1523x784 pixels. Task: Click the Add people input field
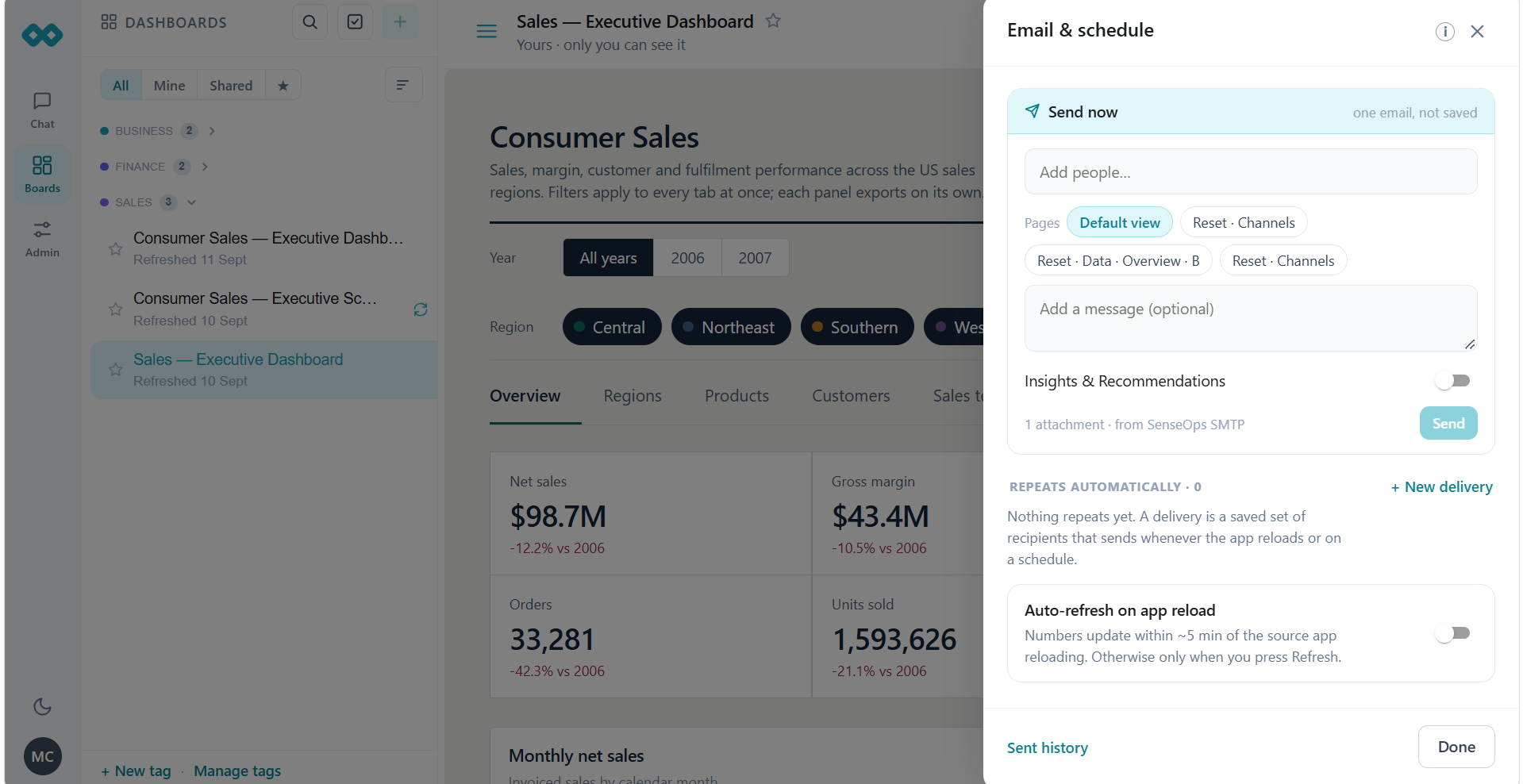[1251, 172]
